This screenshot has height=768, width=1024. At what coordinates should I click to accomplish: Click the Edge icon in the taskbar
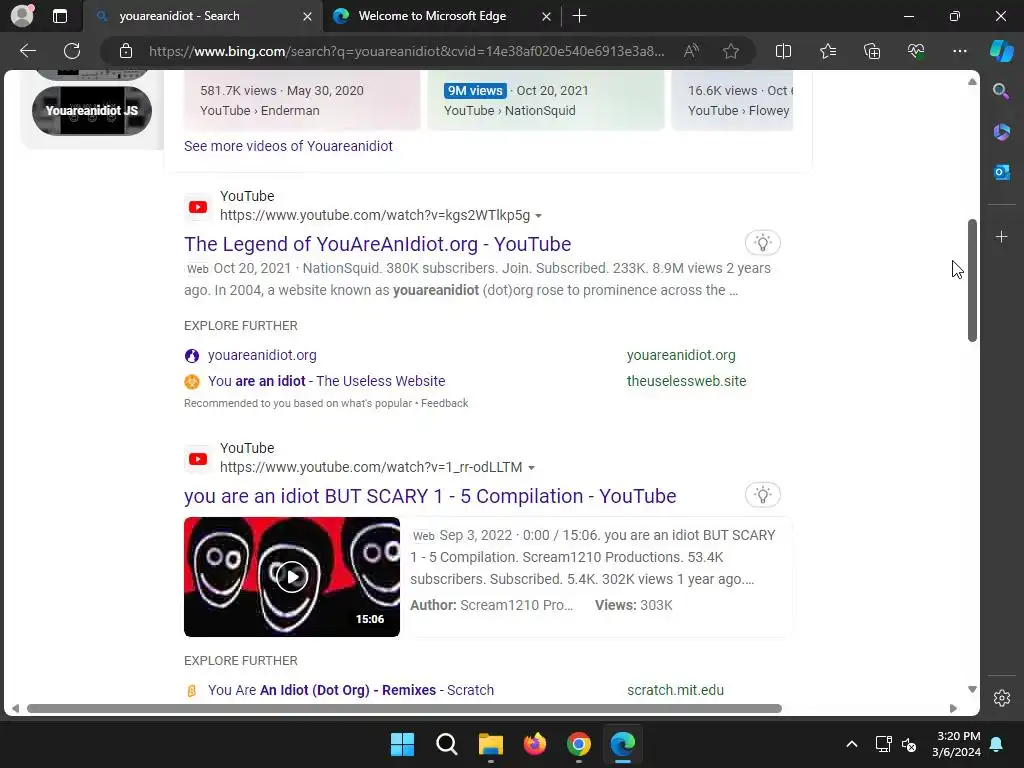622,744
